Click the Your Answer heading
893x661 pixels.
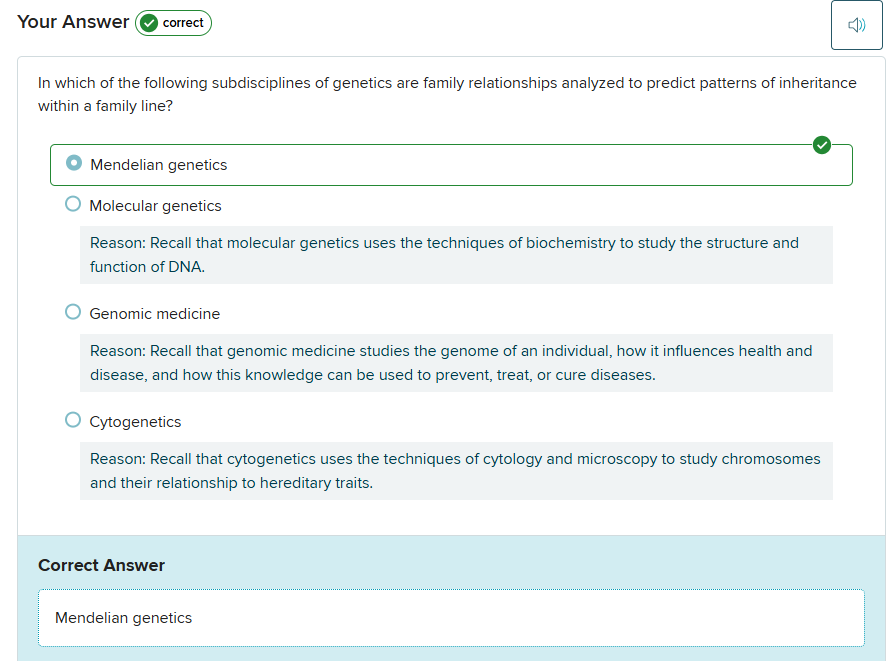(x=73, y=22)
